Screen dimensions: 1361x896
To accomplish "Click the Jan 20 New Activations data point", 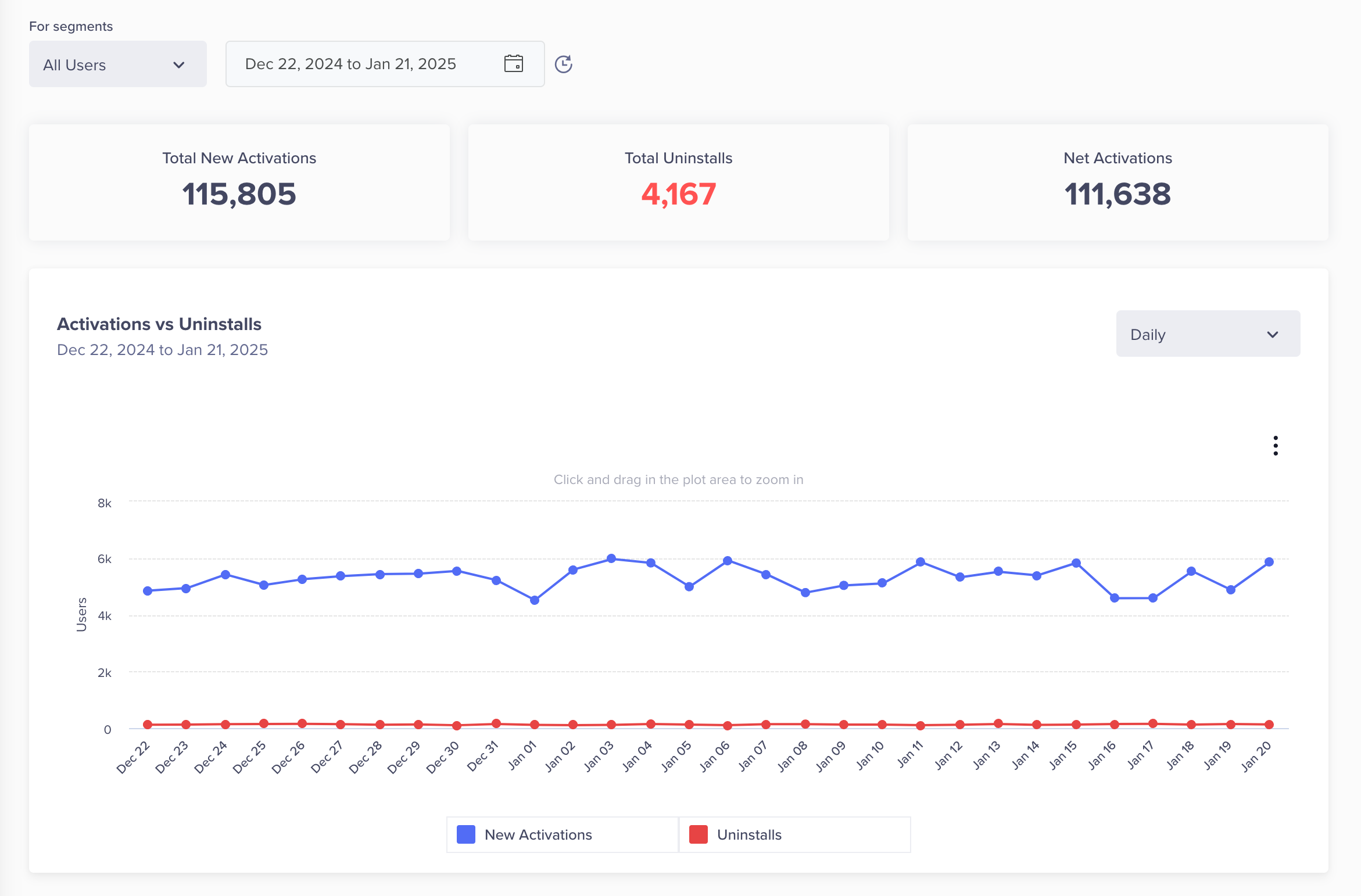I will point(1269,562).
